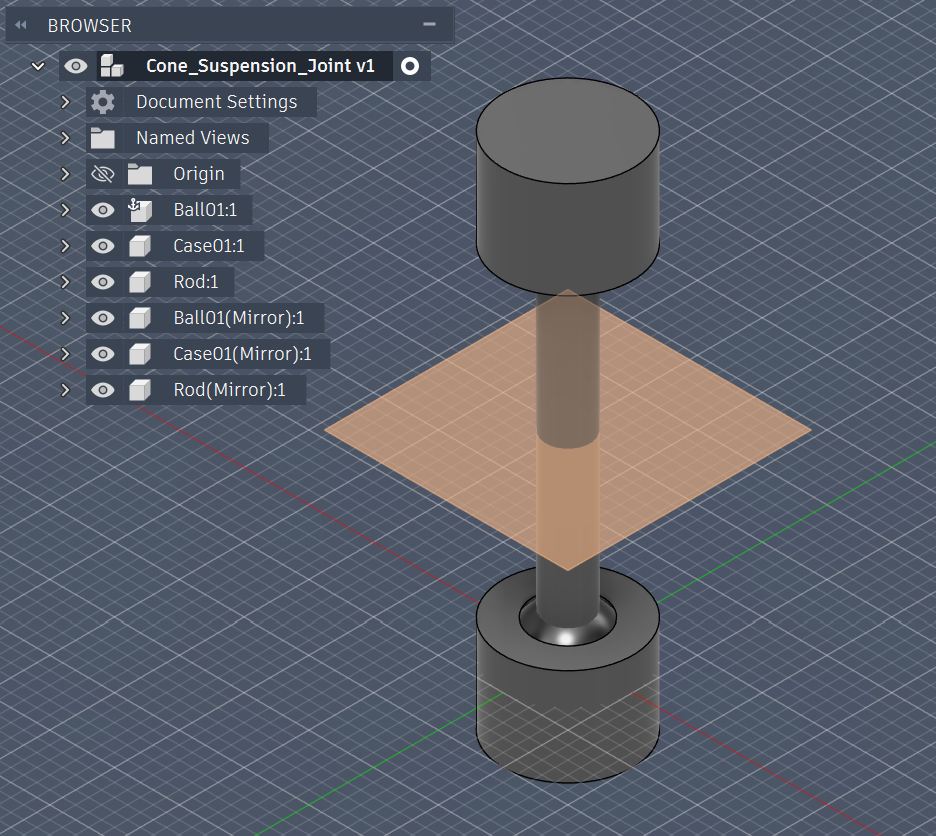Click the Origin folder icon
This screenshot has height=836, width=936.
(138, 173)
